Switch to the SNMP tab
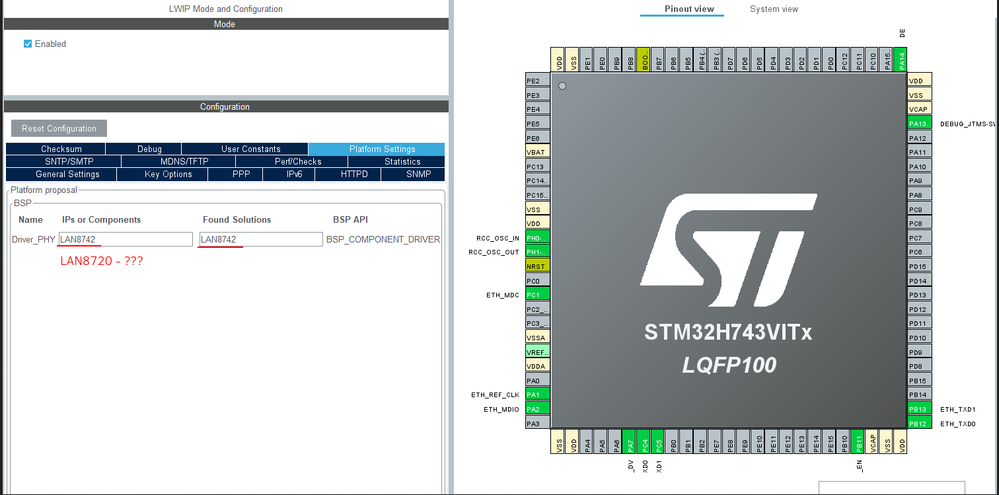Image resolution: width=999 pixels, height=495 pixels. point(413,174)
